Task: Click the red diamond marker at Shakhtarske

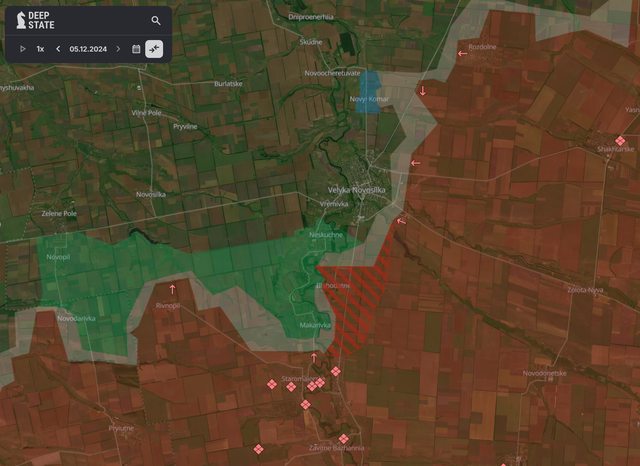Action: (x=620, y=141)
